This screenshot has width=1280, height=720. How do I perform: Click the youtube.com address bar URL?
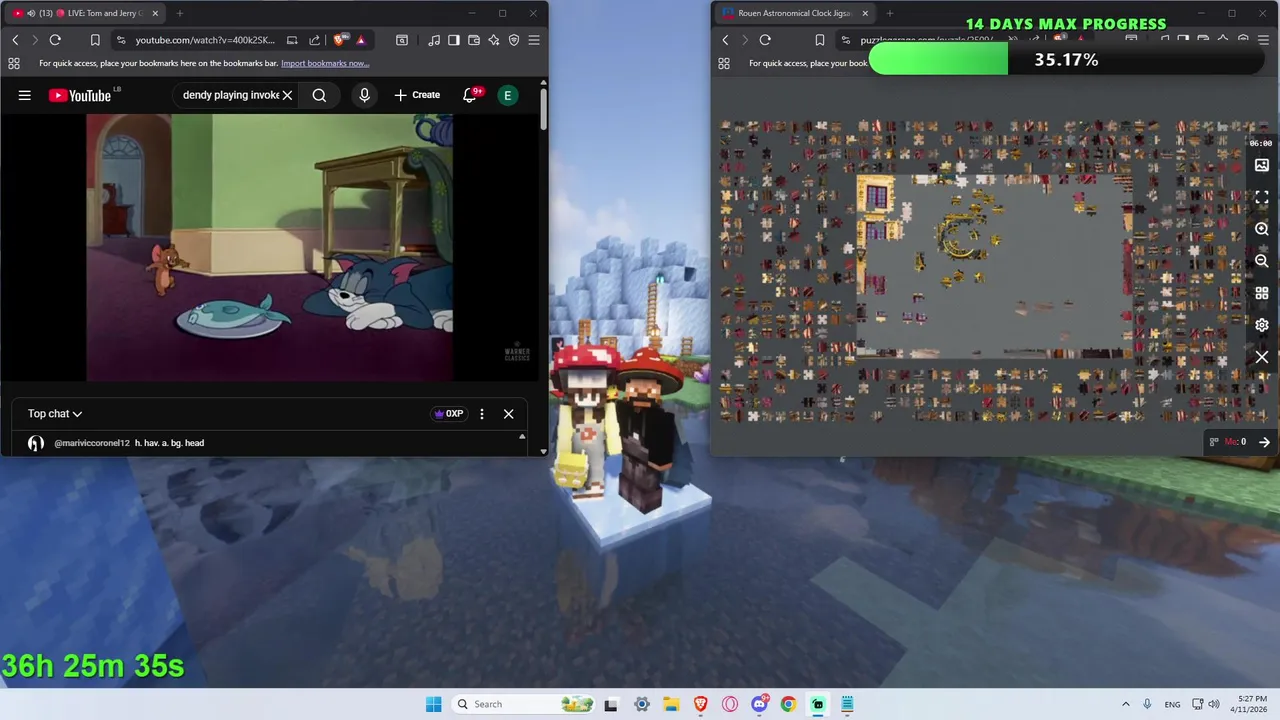[205, 40]
